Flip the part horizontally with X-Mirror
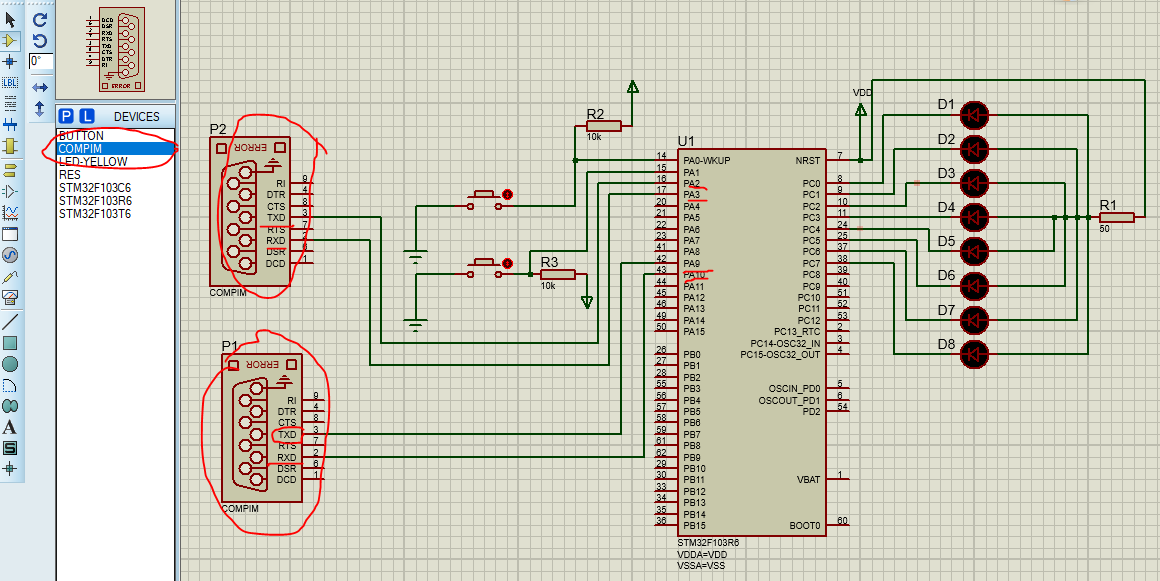 pyautogui.click(x=41, y=88)
